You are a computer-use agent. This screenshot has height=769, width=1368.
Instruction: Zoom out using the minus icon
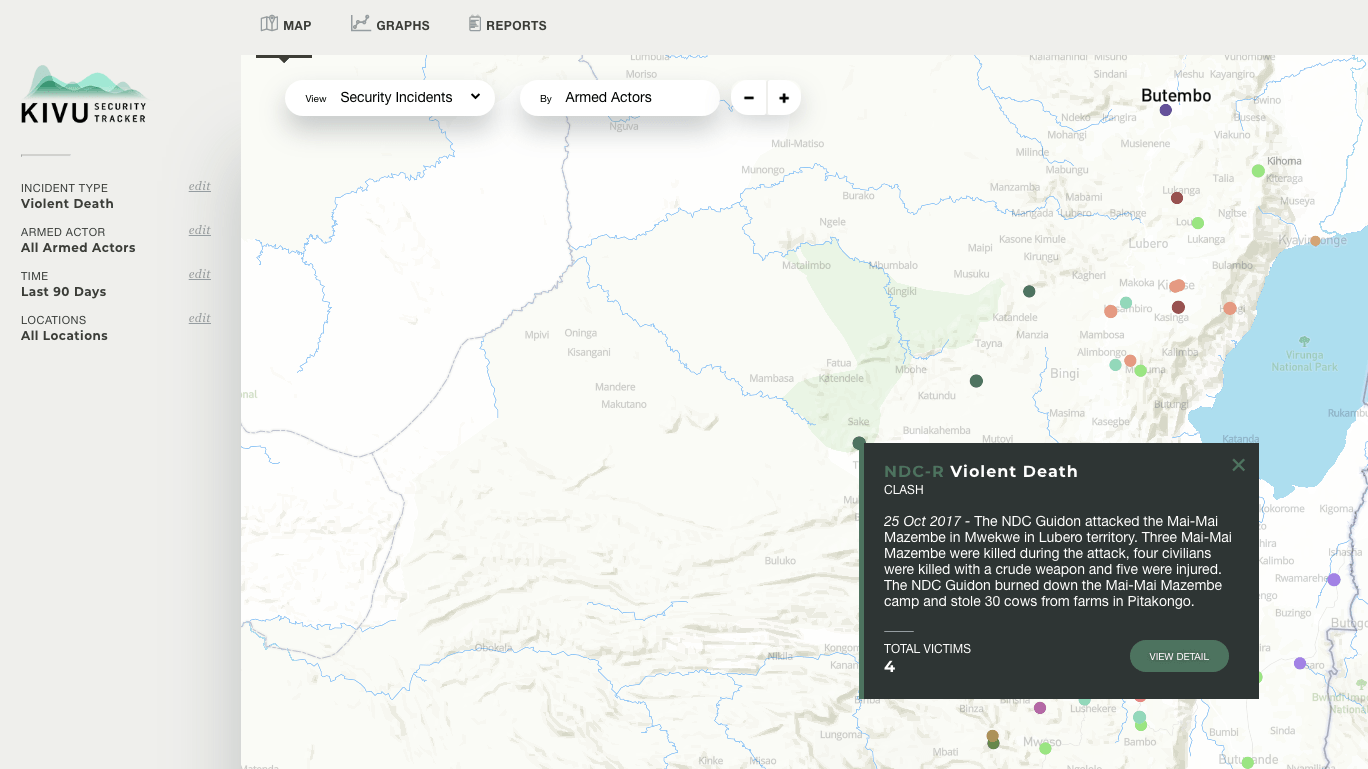pos(749,97)
